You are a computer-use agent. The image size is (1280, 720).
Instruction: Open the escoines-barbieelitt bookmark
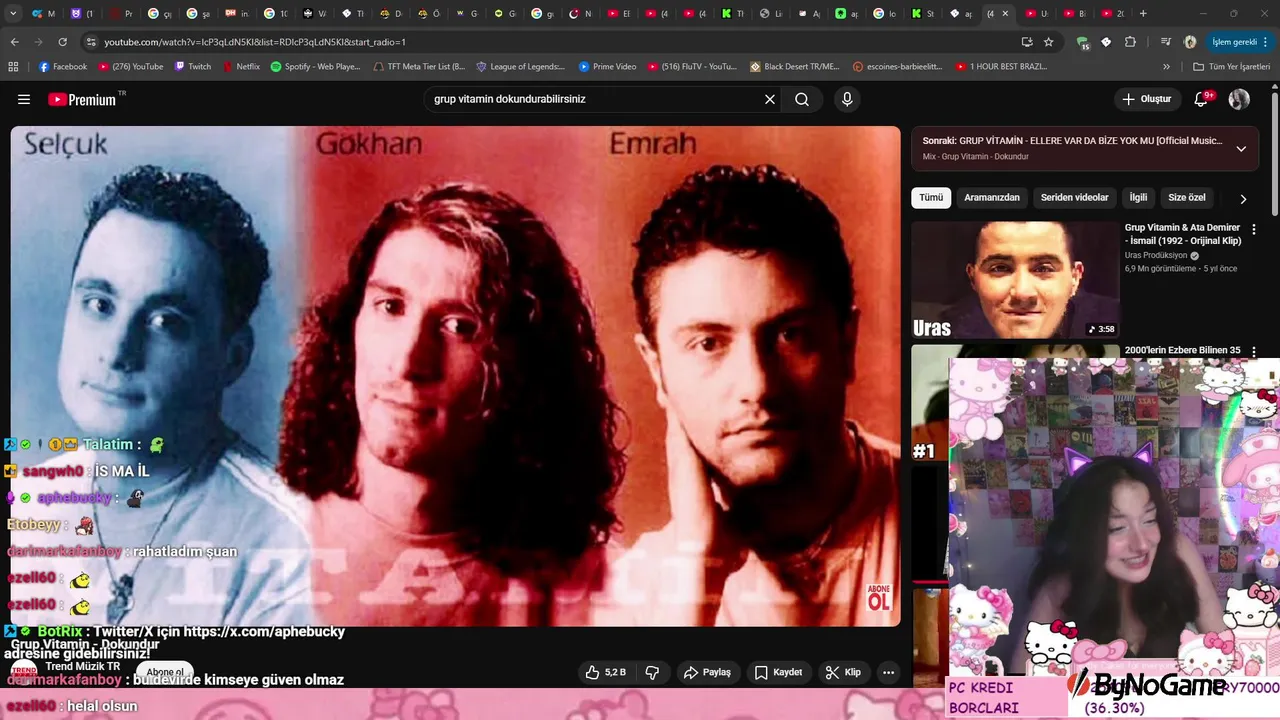898,67
